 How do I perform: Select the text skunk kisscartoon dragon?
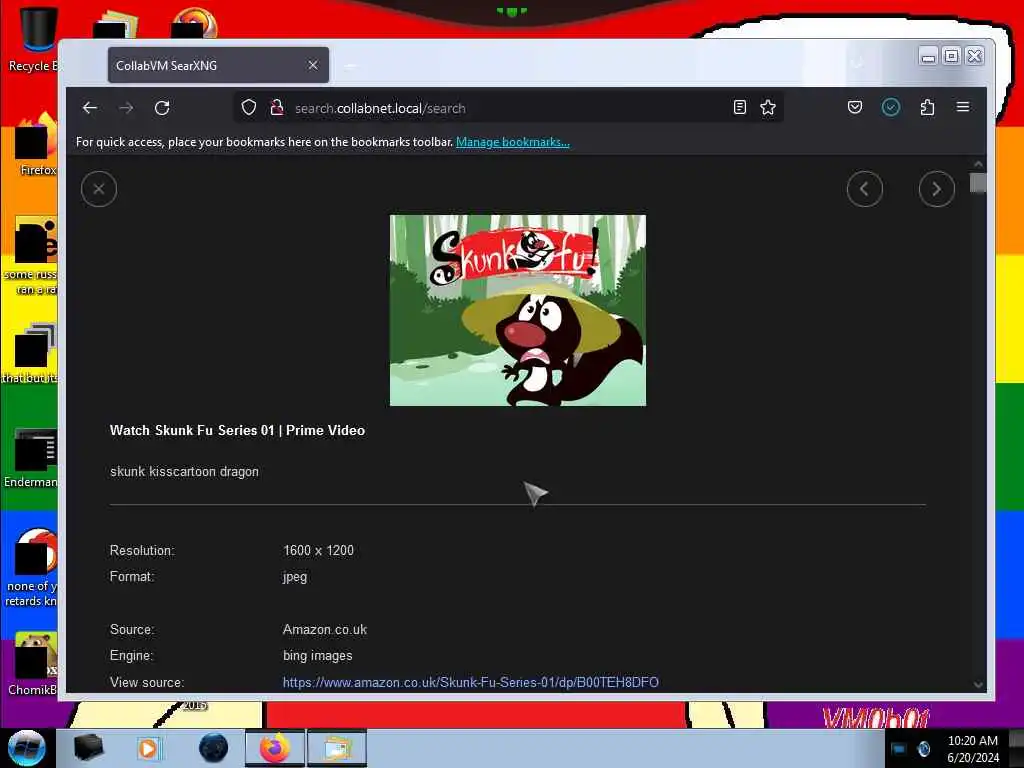[x=184, y=472]
